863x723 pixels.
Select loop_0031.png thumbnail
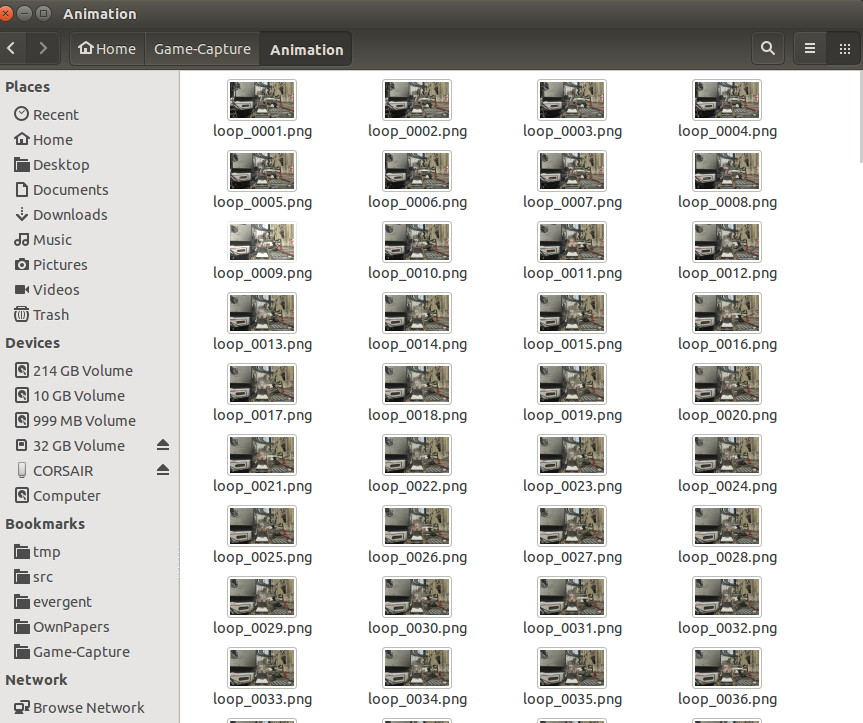coord(572,597)
